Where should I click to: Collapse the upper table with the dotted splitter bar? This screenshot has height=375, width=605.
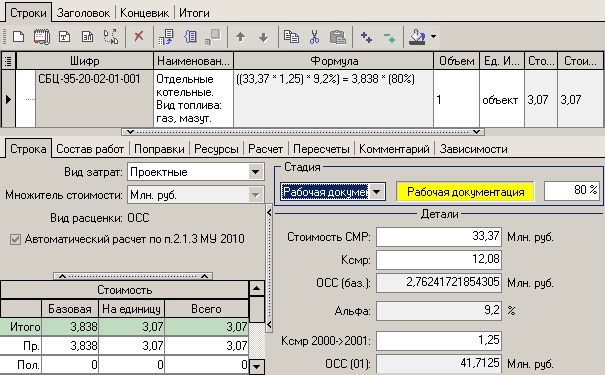303,132
